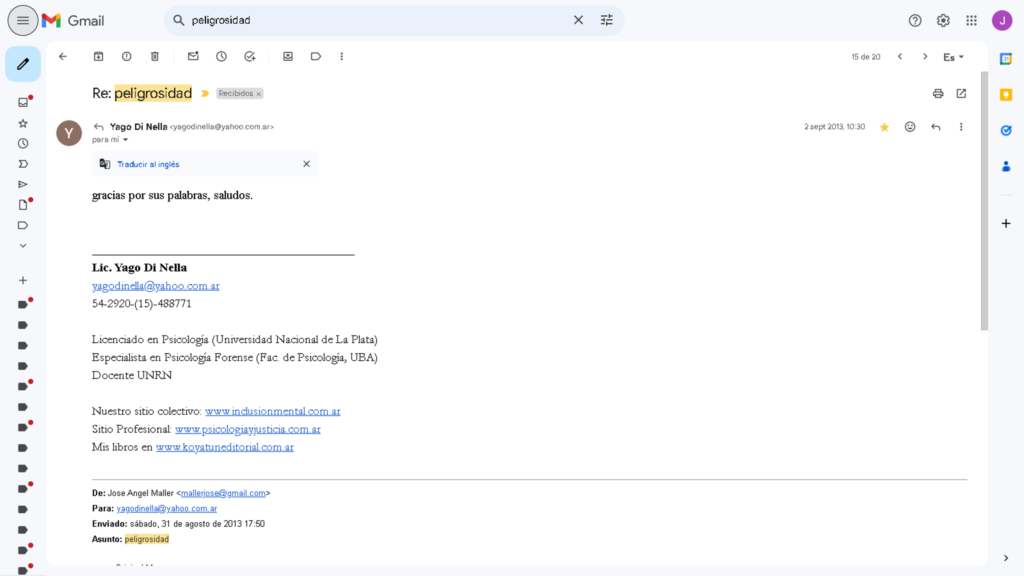Click 'Traducir al inglés' link

click(x=148, y=164)
